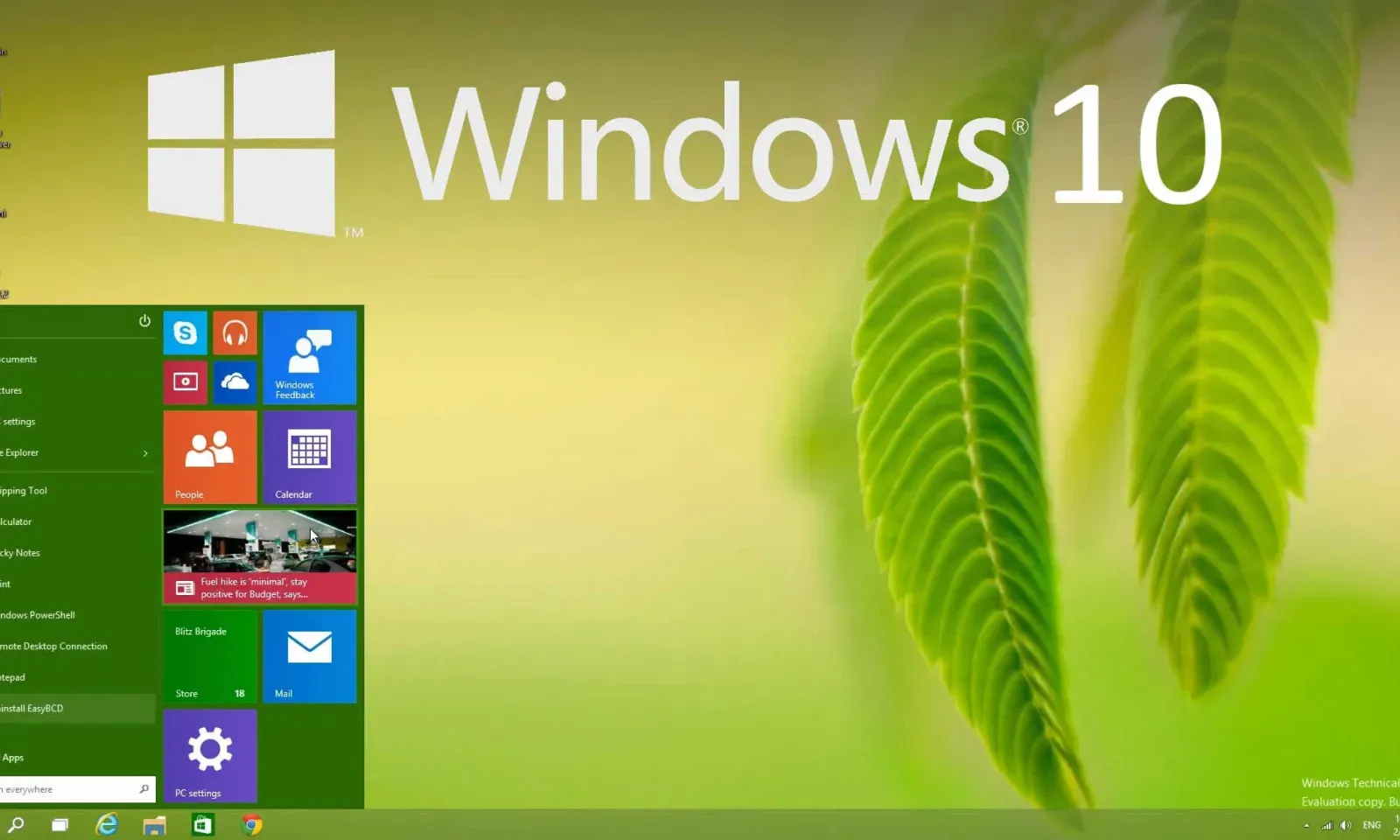
Task: Click the Start menu search box
Action: click(70, 789)
